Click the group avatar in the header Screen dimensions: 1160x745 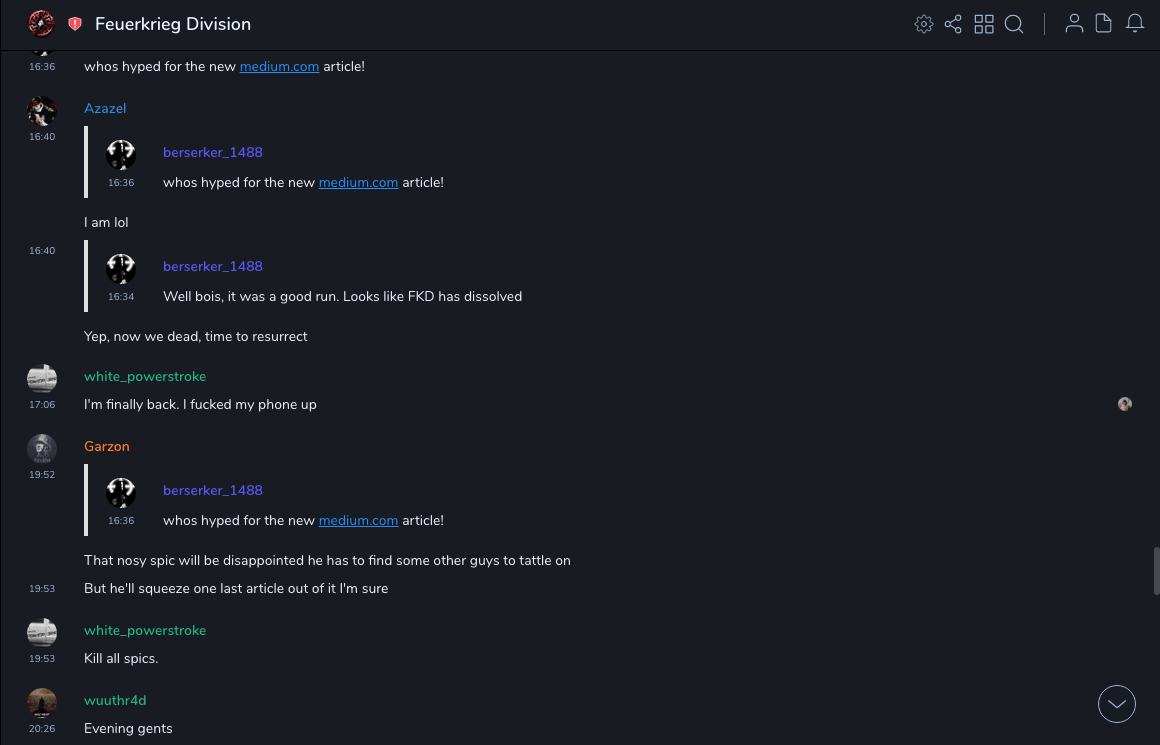click(41, 23)
